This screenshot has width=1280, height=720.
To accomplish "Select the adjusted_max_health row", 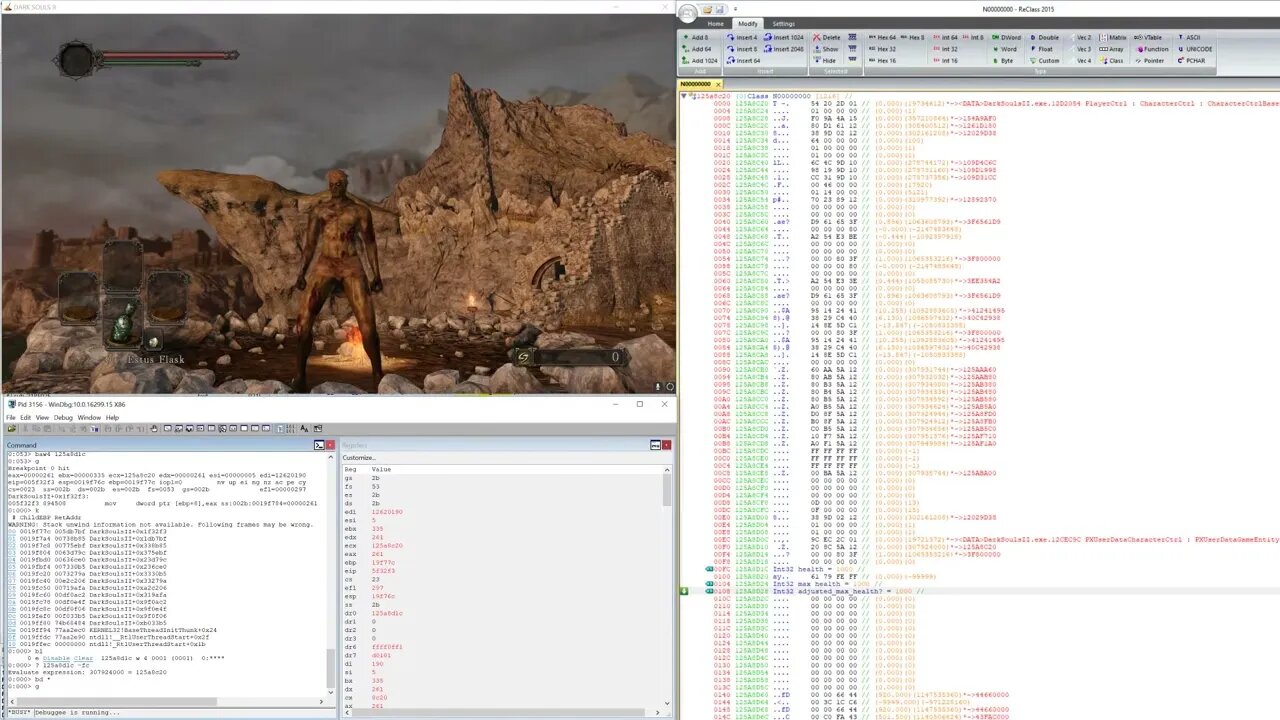I will [980, 590].
